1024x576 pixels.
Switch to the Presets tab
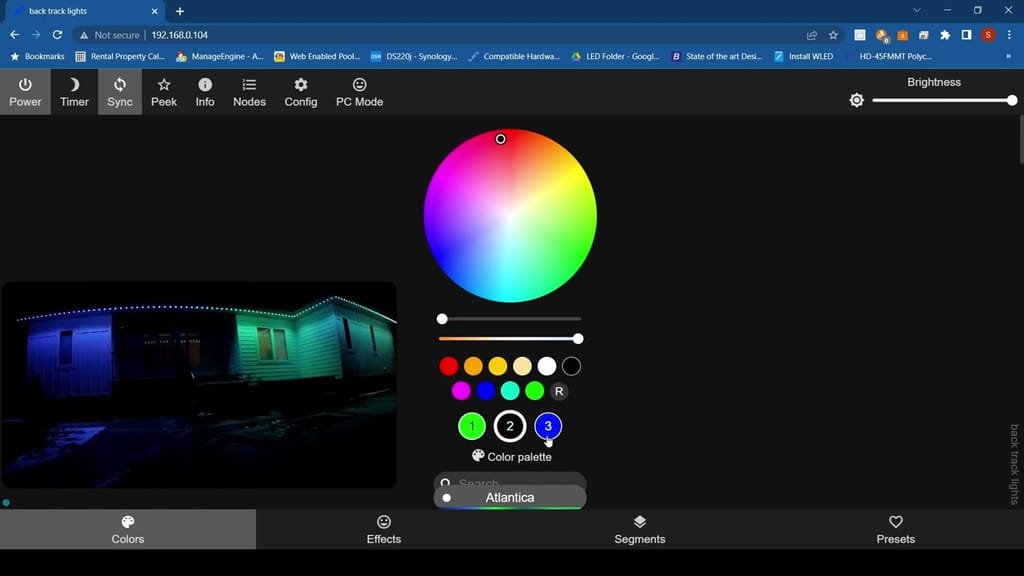coord(896,530)
